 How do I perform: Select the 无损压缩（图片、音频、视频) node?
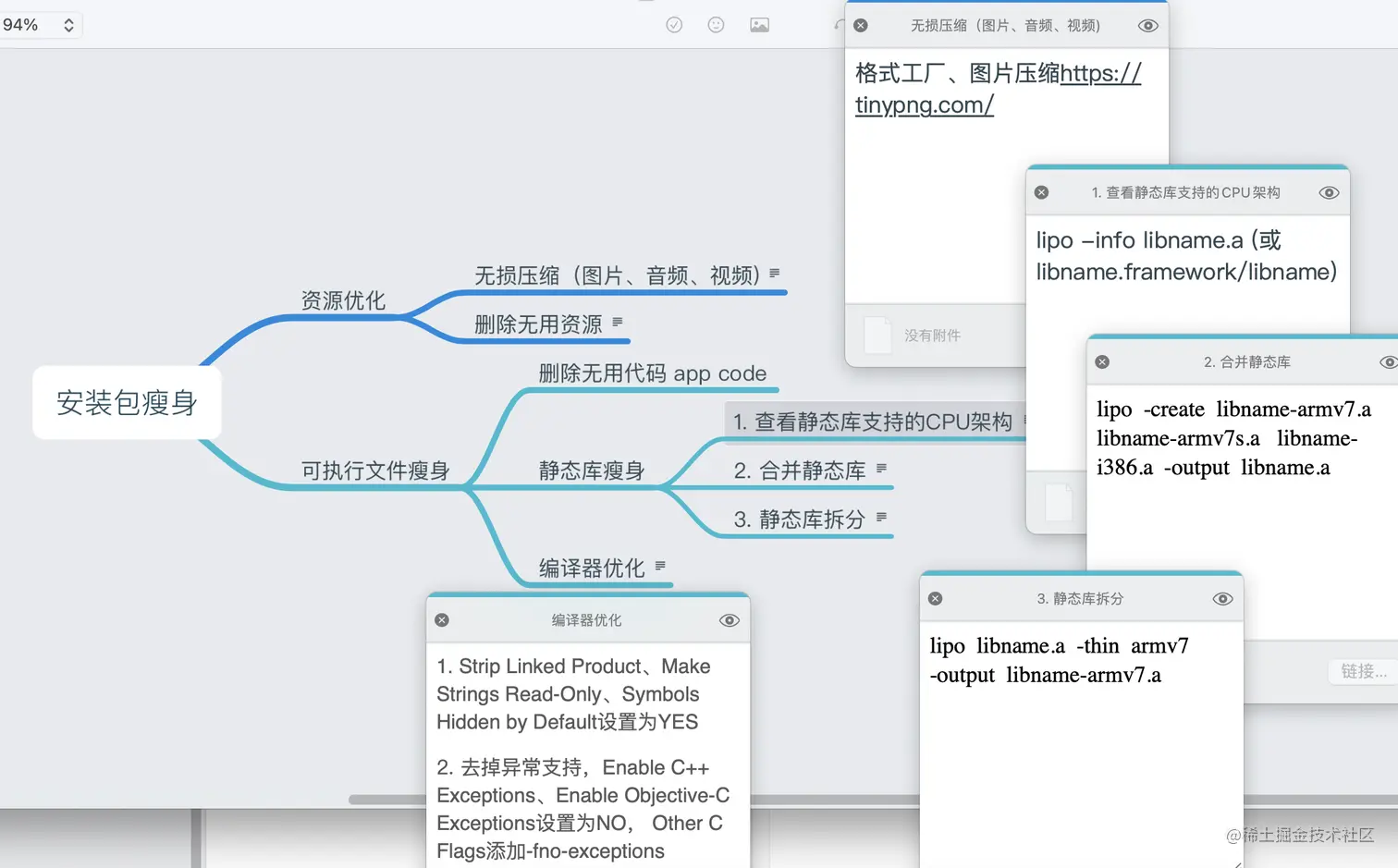click(x=618, y=275)
